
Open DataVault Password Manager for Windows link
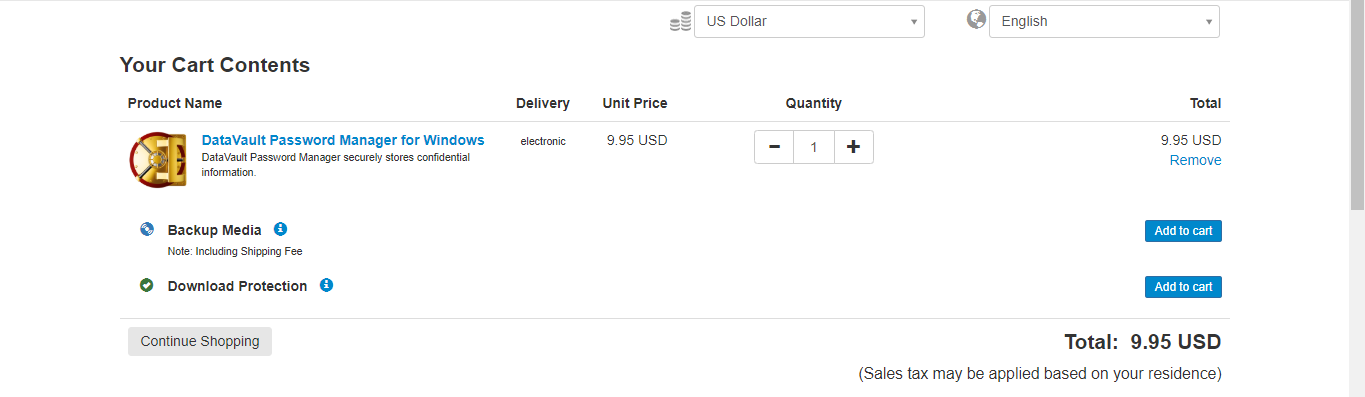tap(343, 140)
